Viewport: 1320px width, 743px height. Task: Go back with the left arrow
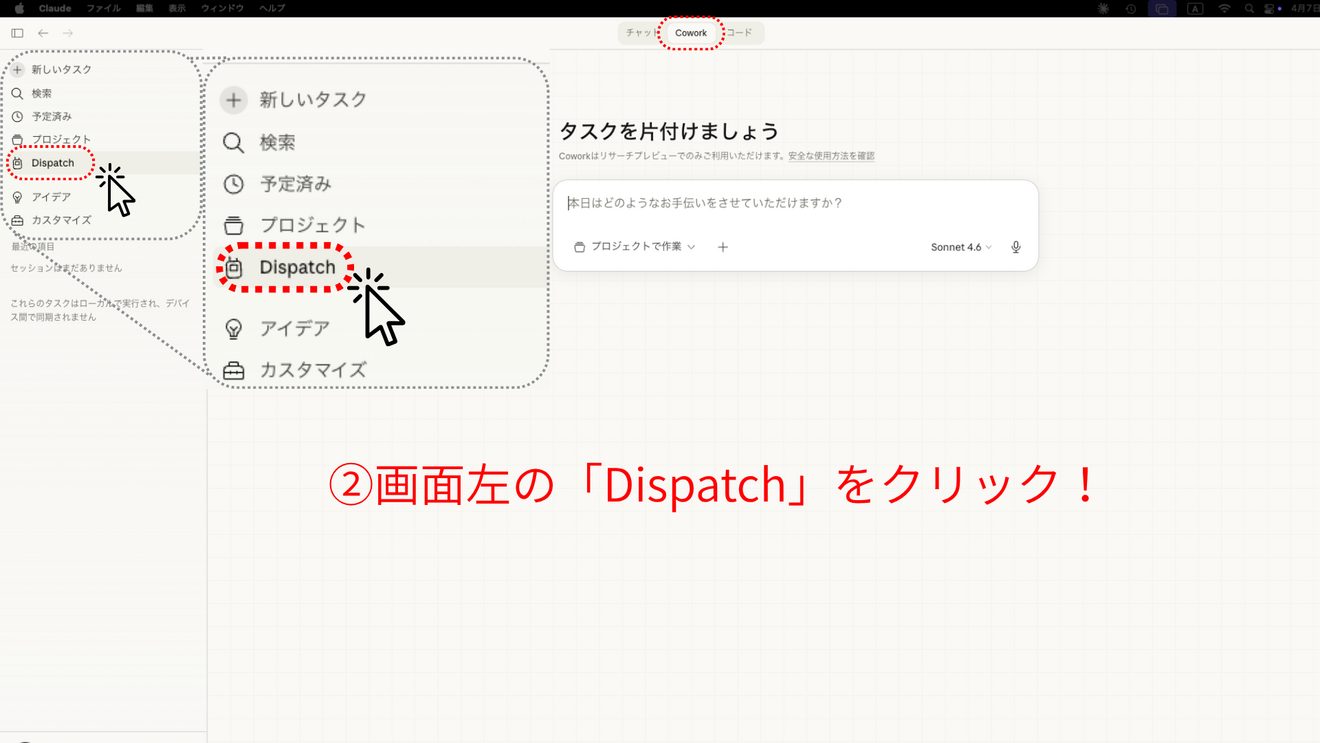click(x=43, y=33)
